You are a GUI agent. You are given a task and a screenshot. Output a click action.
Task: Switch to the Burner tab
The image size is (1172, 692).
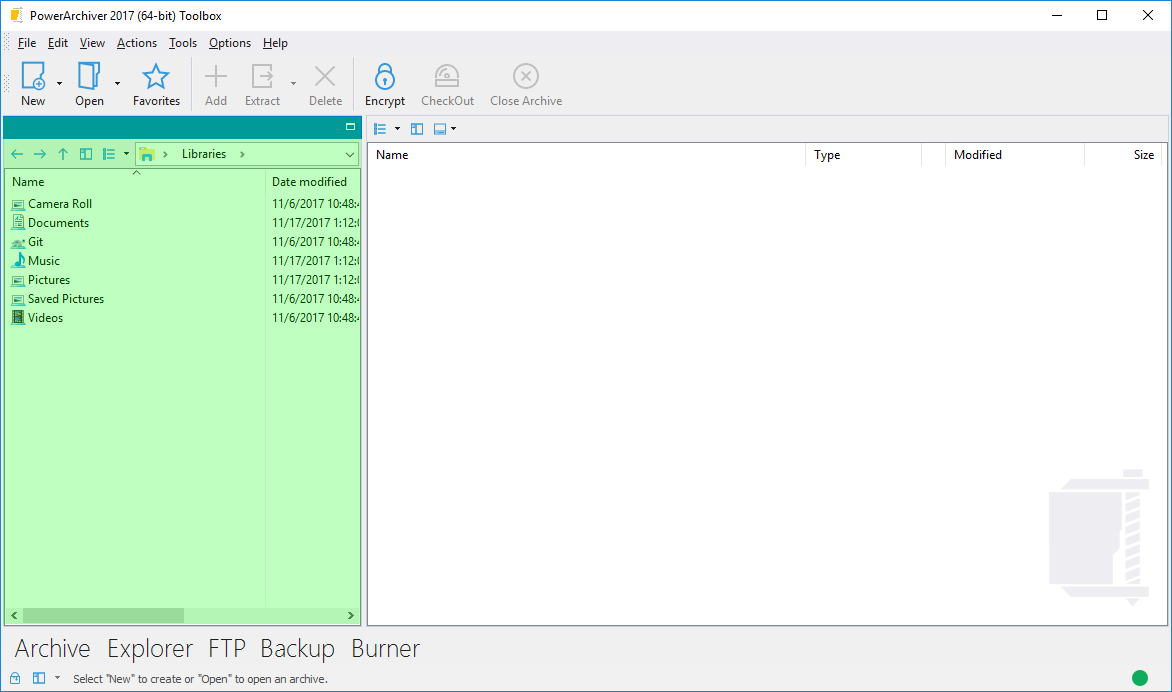(386, 649)
